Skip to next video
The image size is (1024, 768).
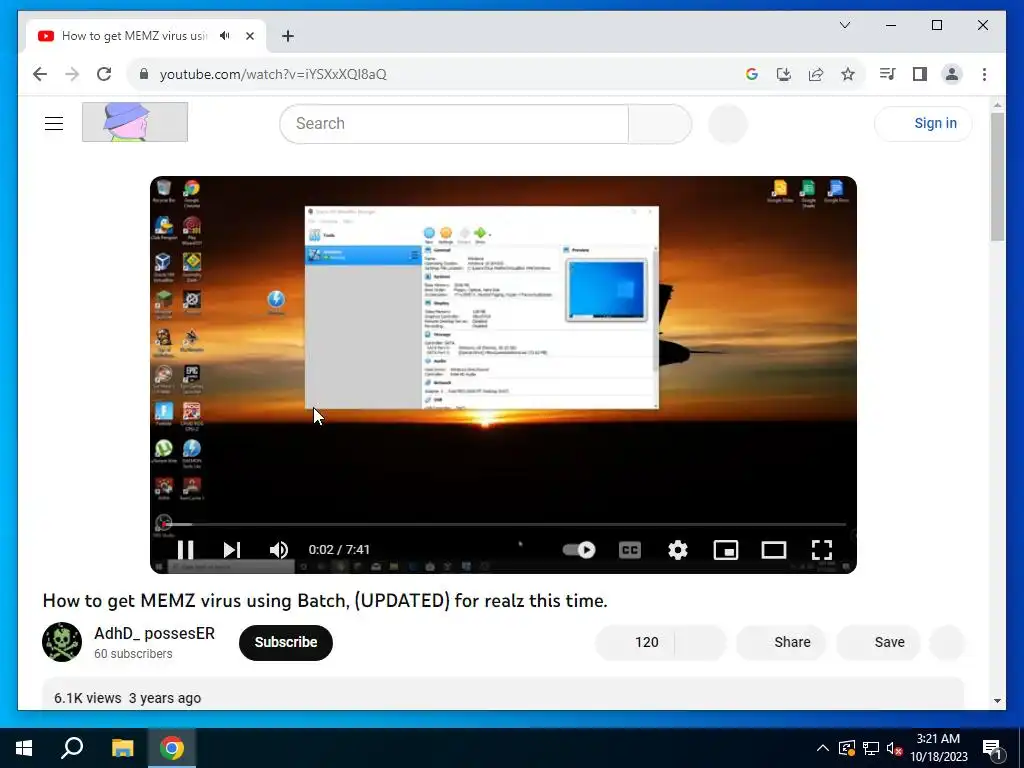click(x=232, y=550)
